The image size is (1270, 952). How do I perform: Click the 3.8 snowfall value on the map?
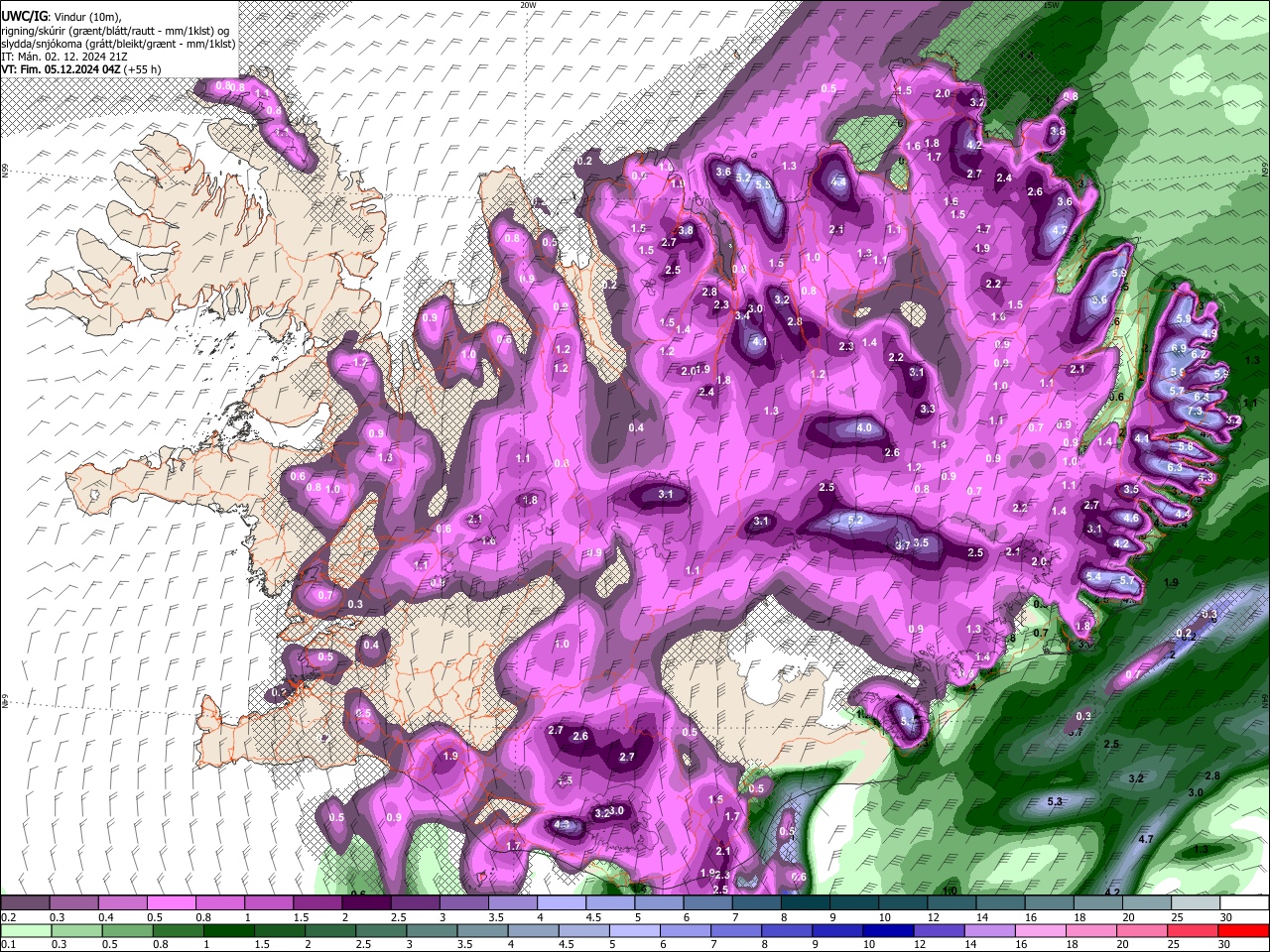pyautogui.click(x=685, y=230)
